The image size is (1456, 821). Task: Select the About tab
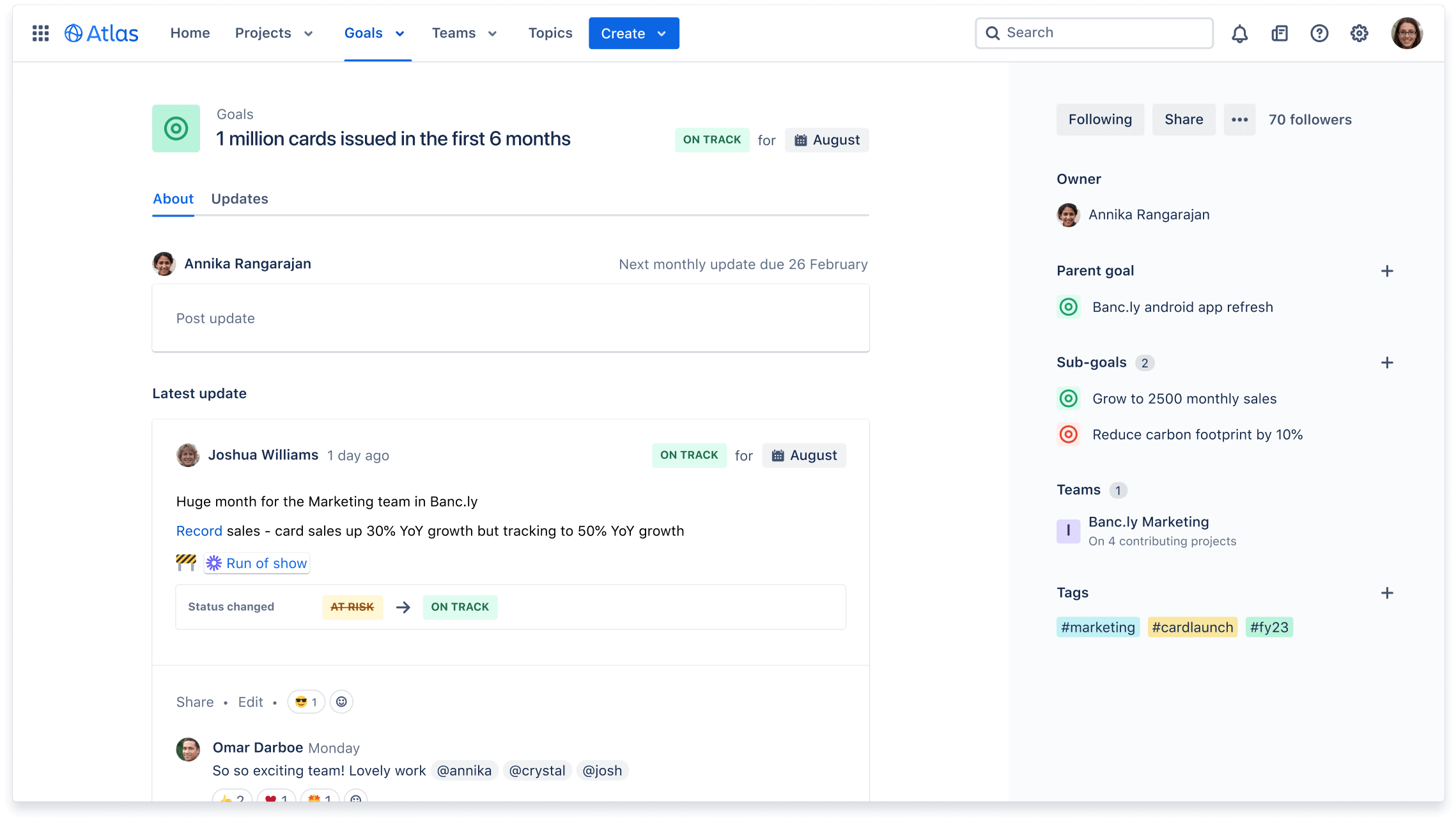173,198
